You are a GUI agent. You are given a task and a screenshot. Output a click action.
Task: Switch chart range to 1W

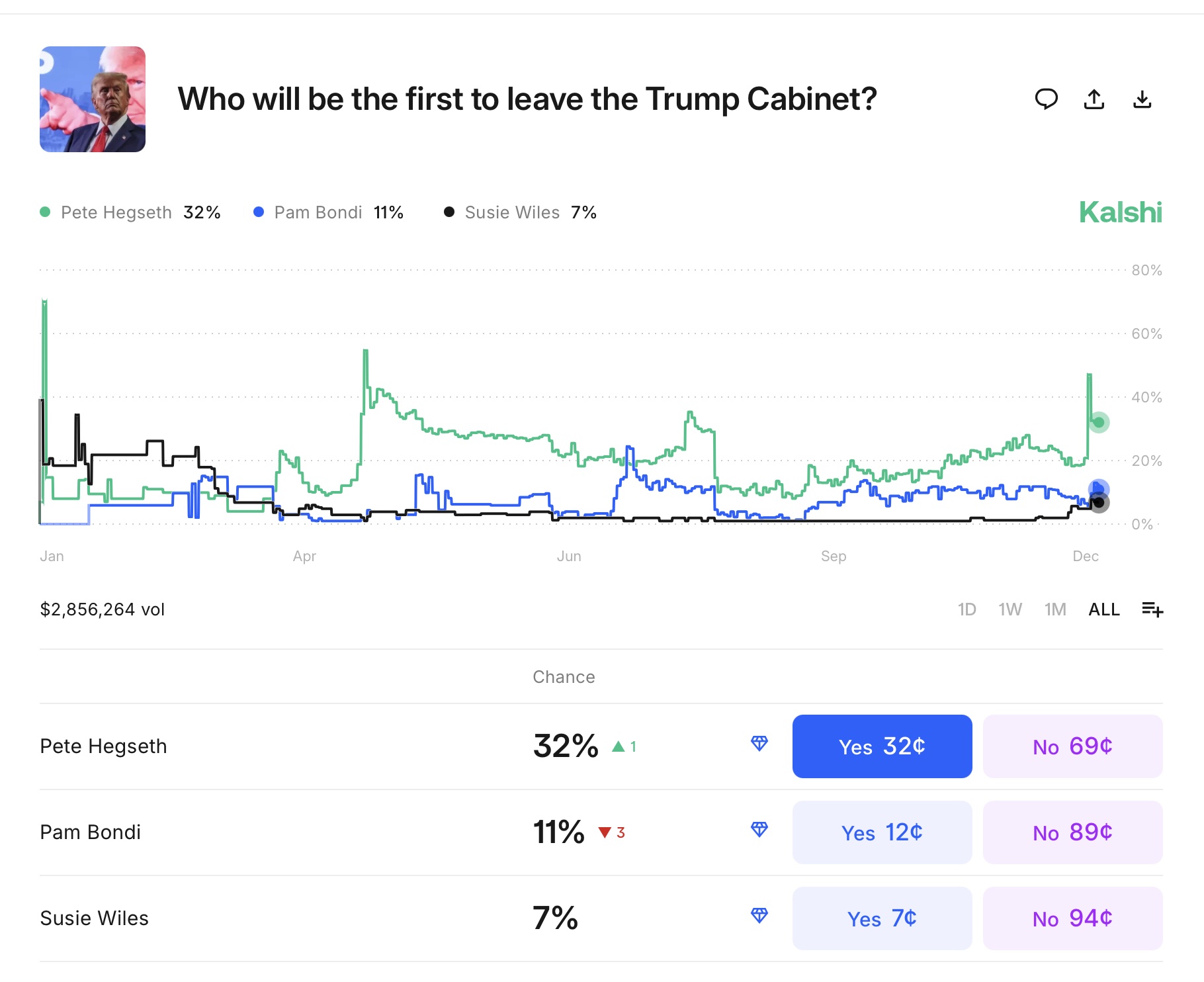pos(1010,609)
